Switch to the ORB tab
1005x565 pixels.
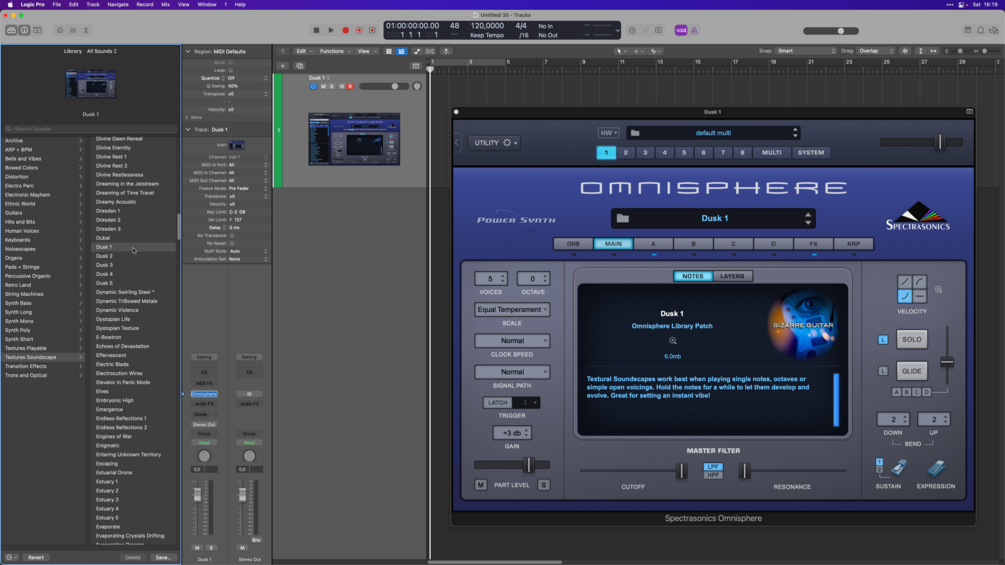pos(573,244)
